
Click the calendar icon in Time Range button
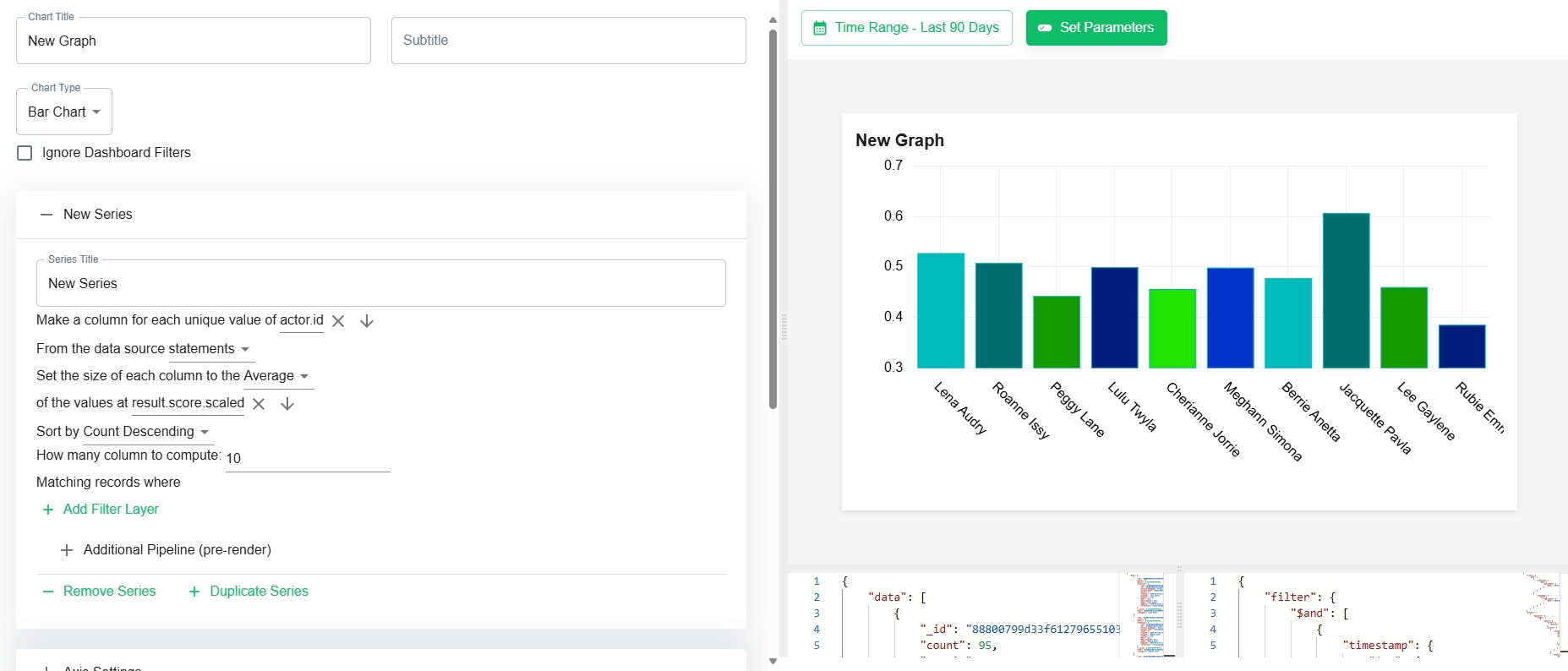[x=819, y=28]
